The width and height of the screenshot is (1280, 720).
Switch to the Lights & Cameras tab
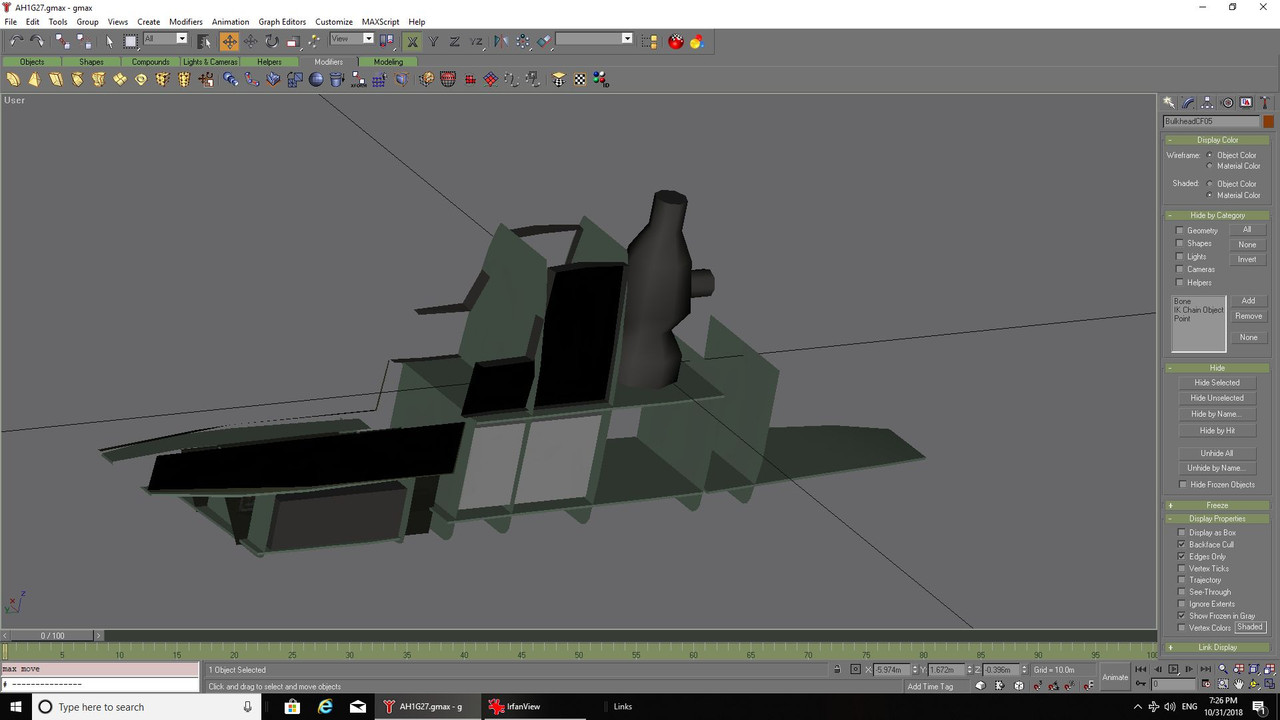[210, 62]
